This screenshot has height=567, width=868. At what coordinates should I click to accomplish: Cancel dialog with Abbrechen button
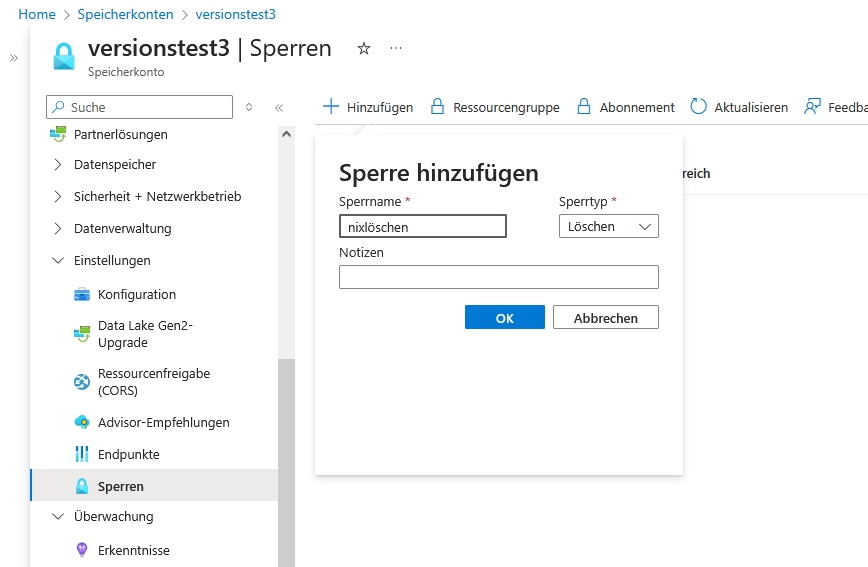[605, 318]
